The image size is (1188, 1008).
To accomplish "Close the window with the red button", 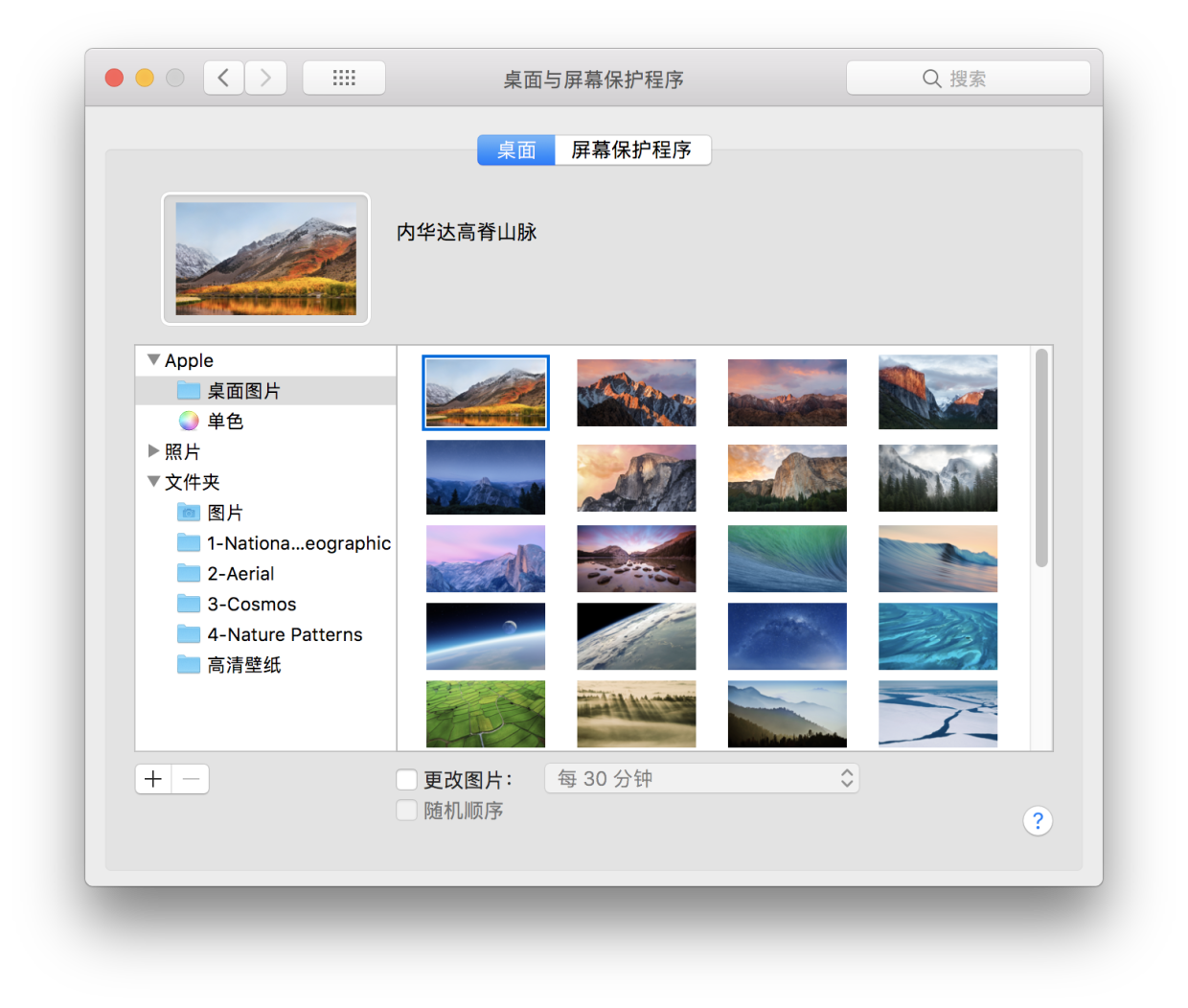I will (x=114, y=78).
